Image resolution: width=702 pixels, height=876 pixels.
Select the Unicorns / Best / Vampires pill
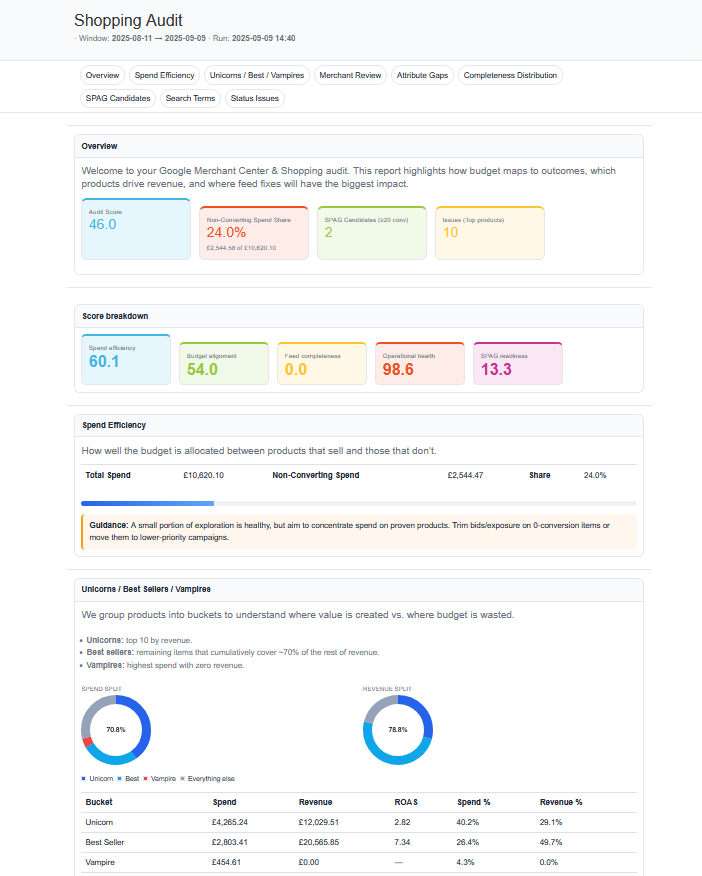click(x=256, y=75)
